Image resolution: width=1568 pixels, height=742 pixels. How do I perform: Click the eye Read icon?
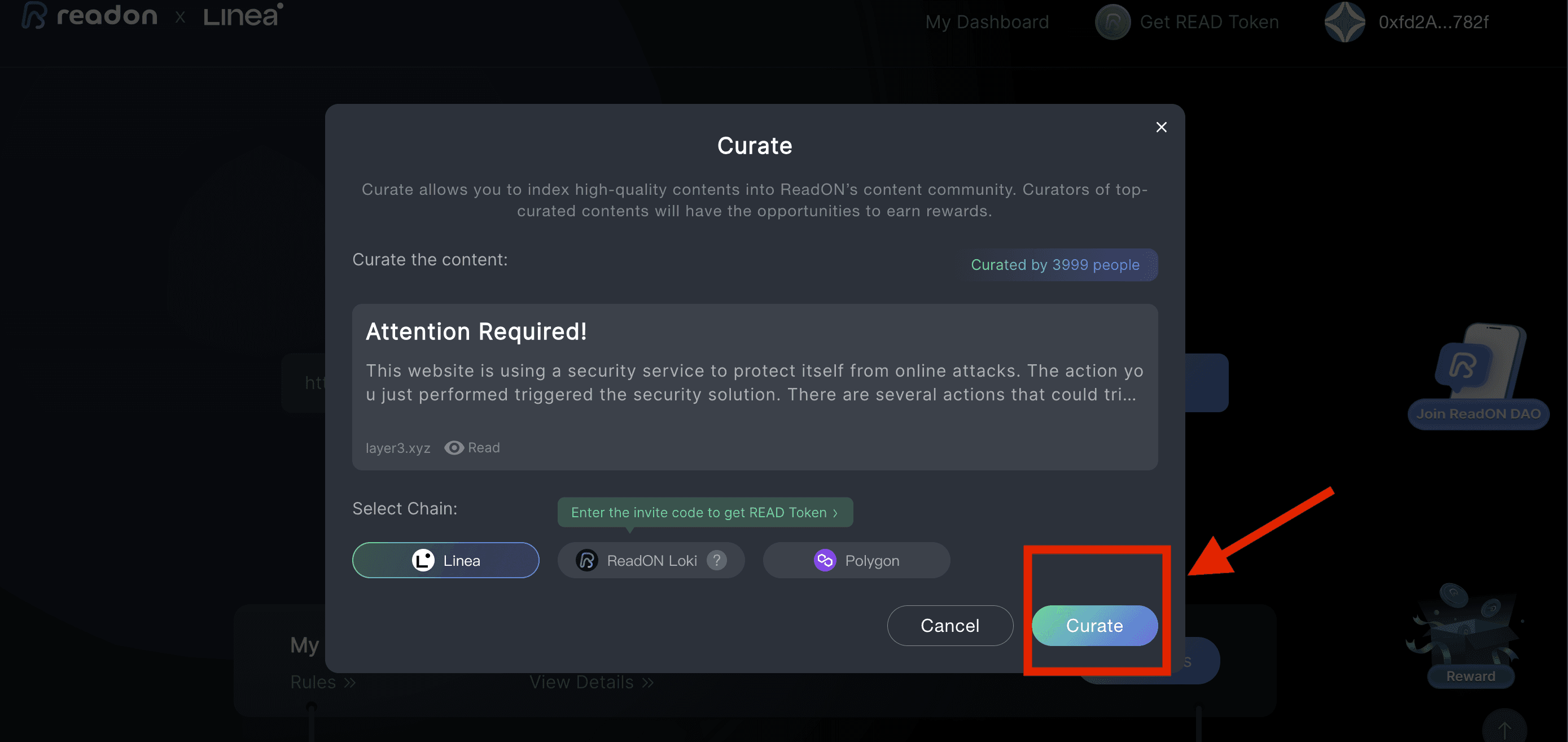click(454, 448)
